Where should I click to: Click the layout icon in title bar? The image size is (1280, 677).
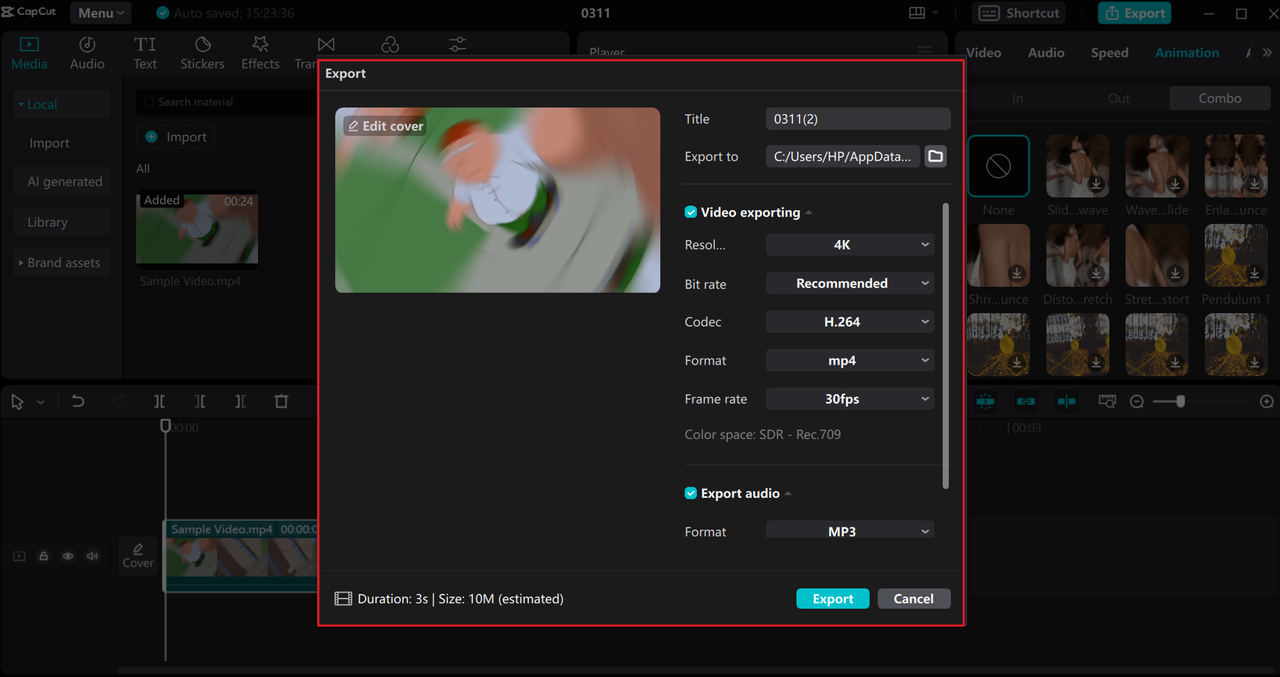tap(917, 13)
